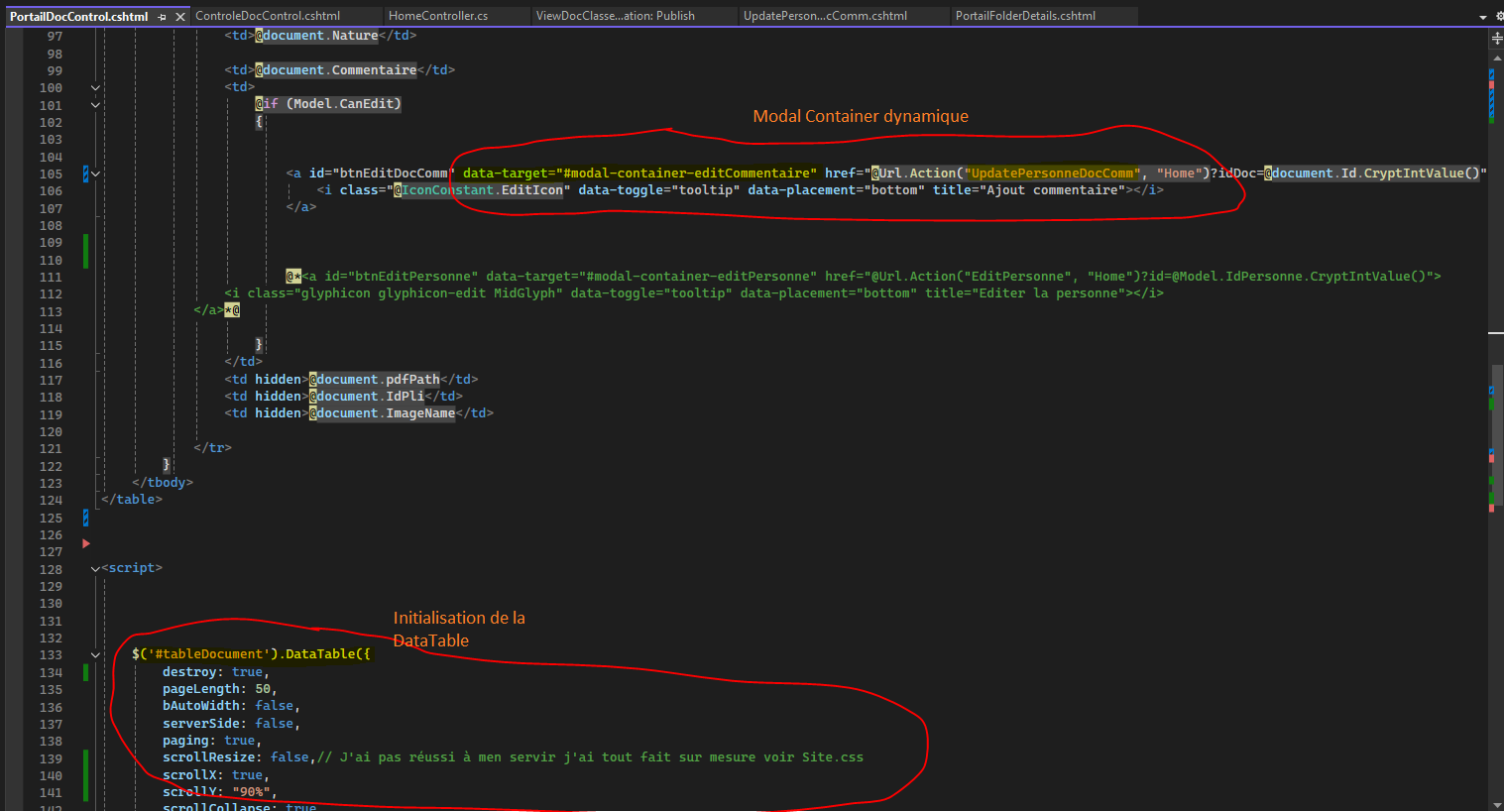The width and height of the screenshot is (1504, 812).
Task: Click on '(Model.CanEdit)' condition
Action: point(344,104)
